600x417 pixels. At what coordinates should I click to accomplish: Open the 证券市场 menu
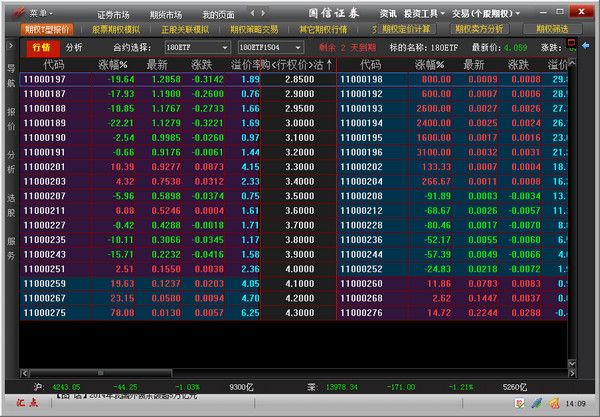tap(113, 15)
